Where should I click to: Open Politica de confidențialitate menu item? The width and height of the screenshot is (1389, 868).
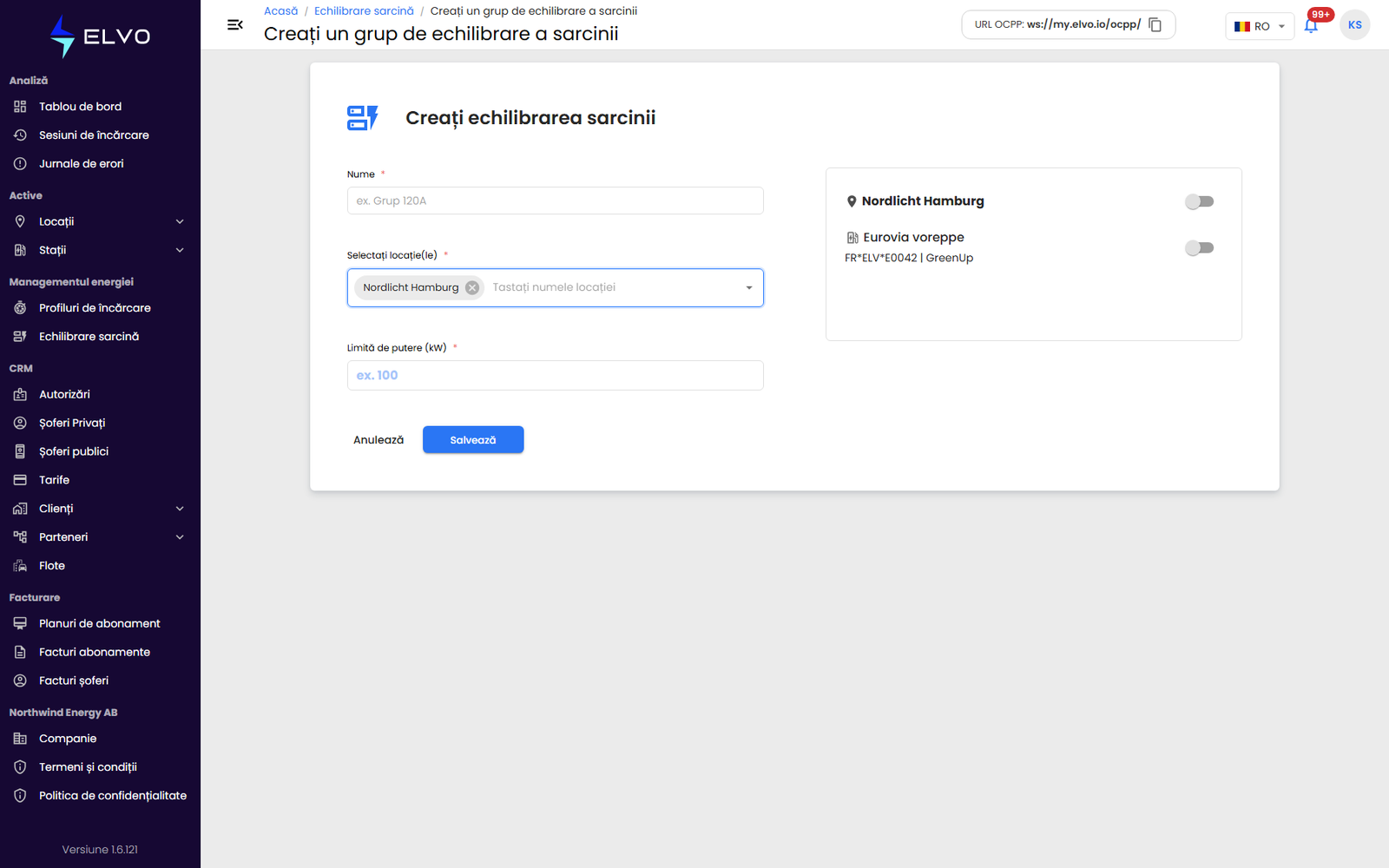[100, 796]
